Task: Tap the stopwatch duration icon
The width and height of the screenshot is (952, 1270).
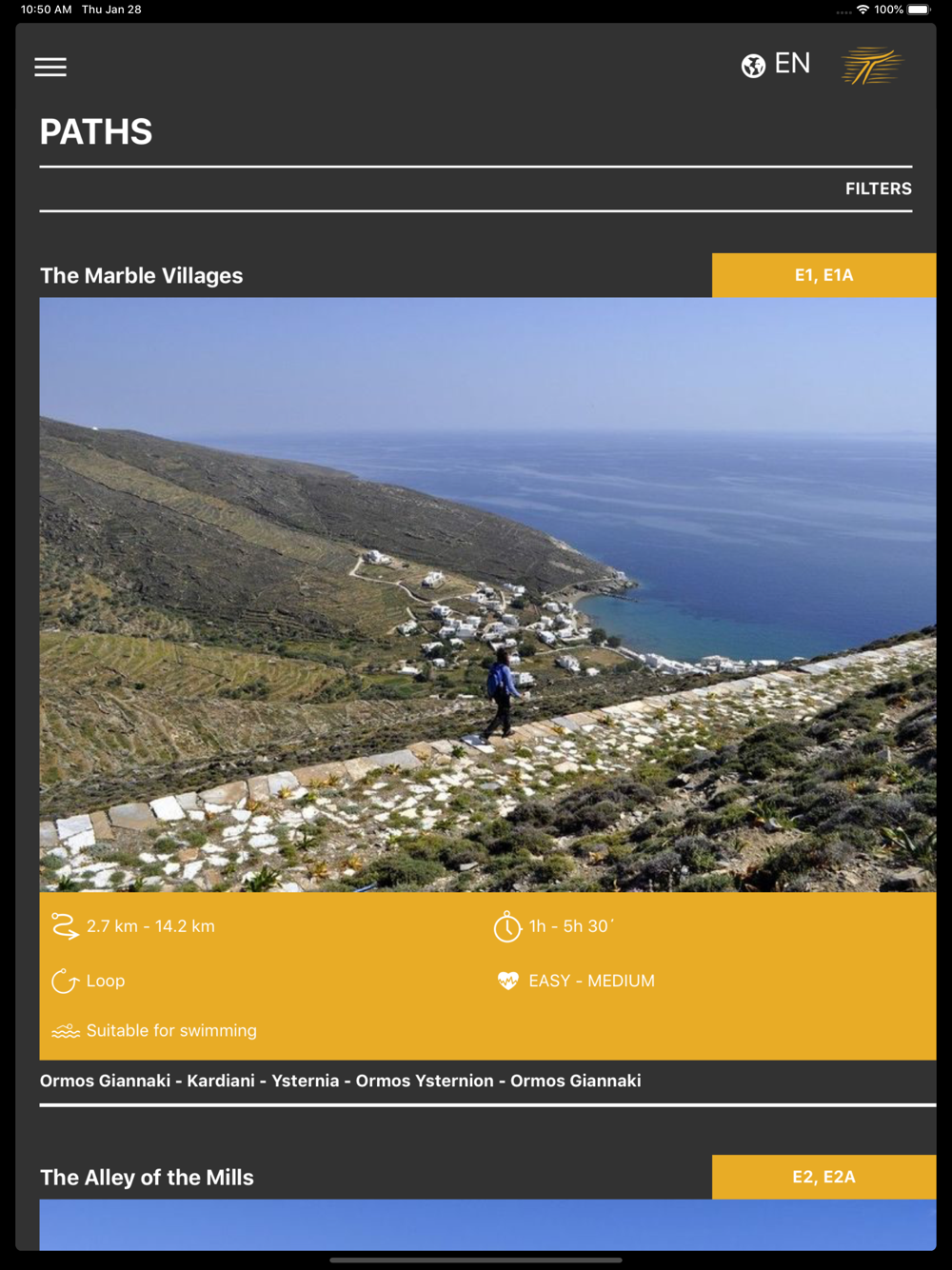Action: tap(507, 926)
